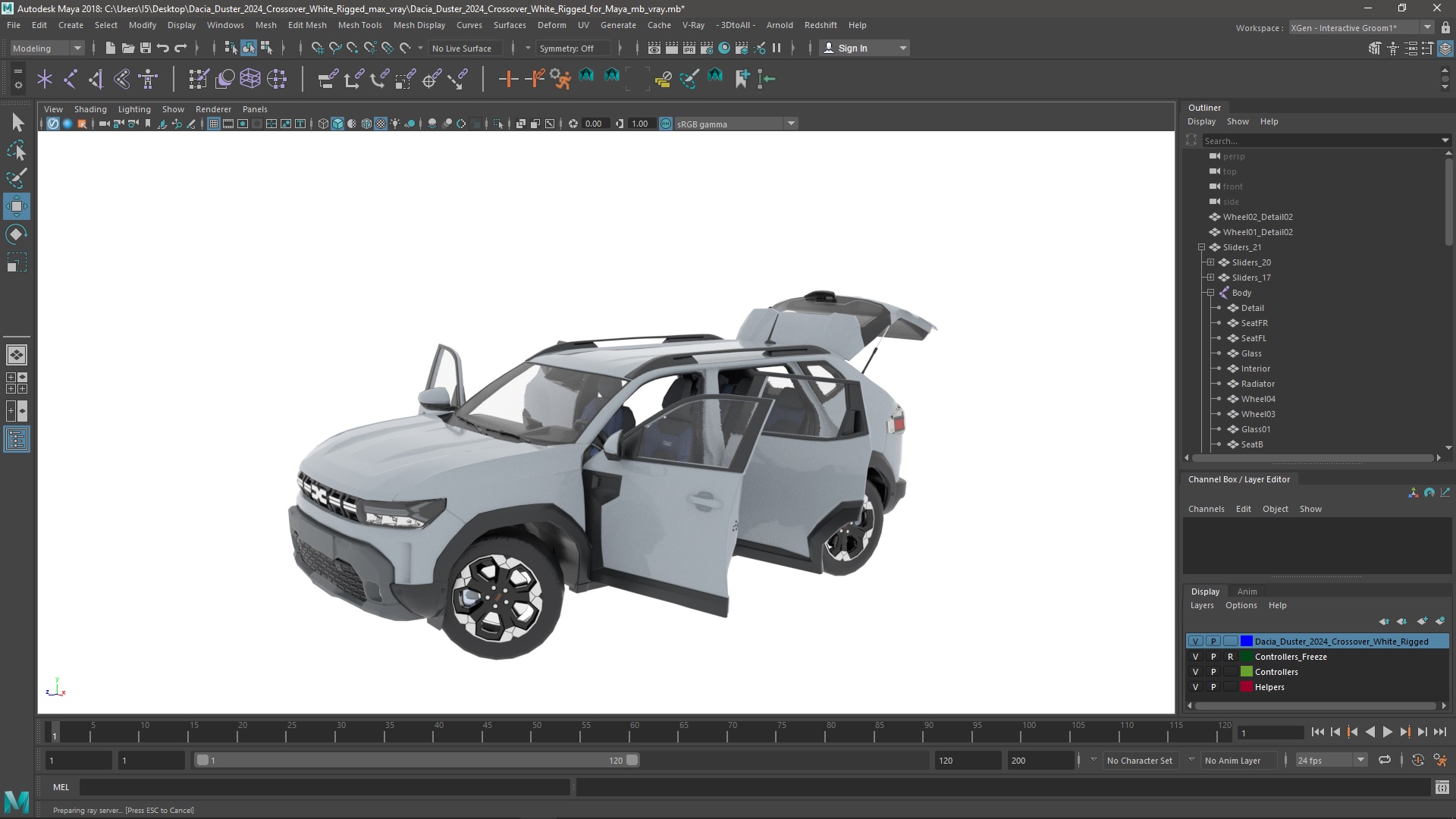1456x819 pixels.
Task: Click the Snap to curves icon
Action: pos(335,48)
